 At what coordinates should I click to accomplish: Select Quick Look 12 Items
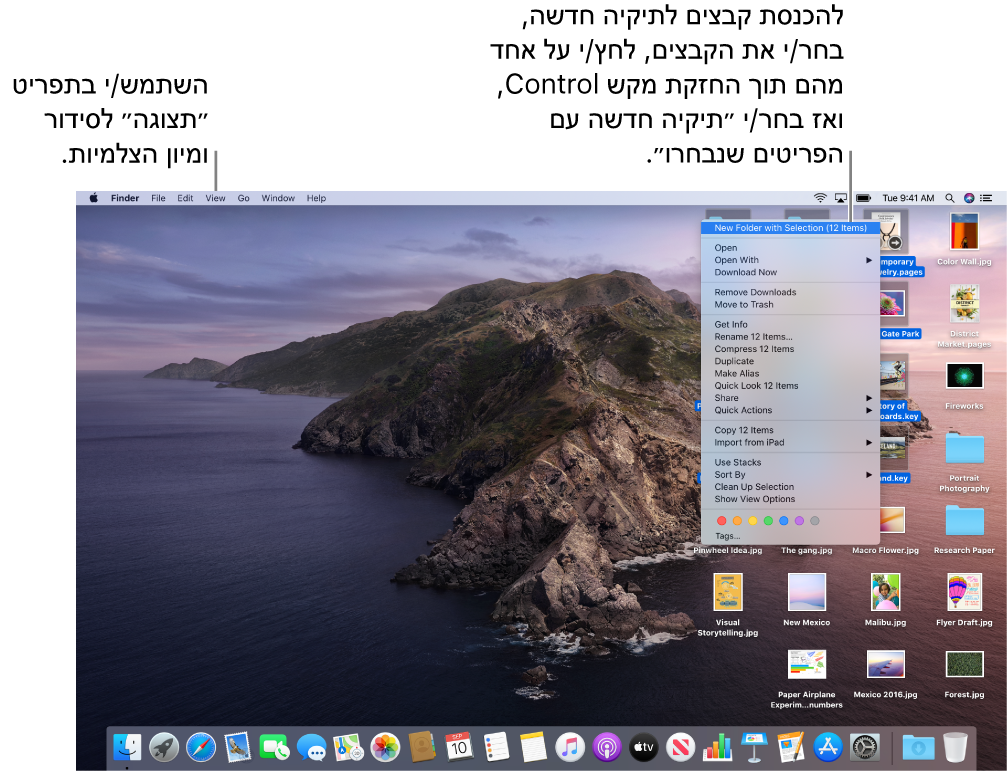(x=790, y=386)
